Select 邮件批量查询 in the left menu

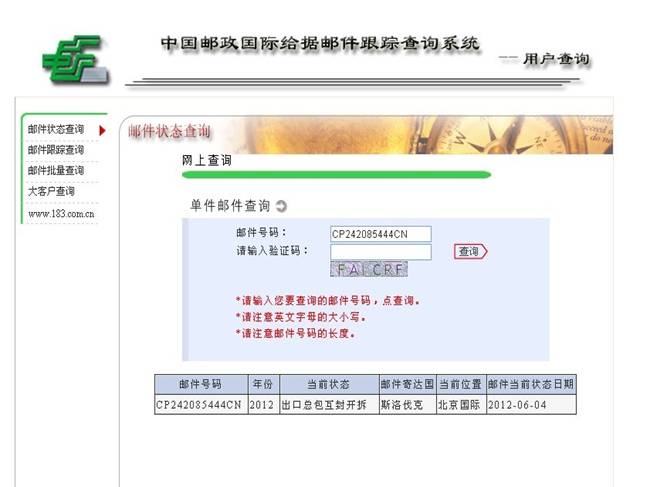[56, 171]
